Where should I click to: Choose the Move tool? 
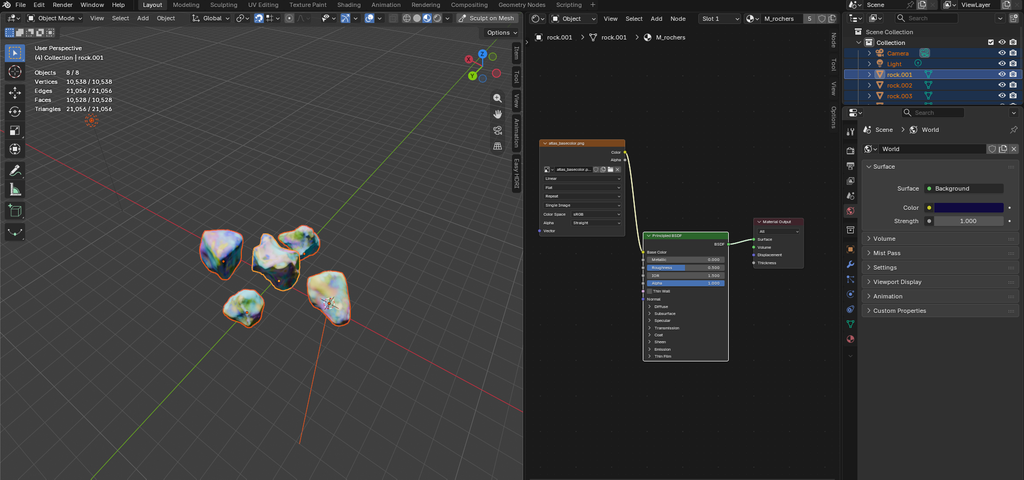[x=15, y=93]
